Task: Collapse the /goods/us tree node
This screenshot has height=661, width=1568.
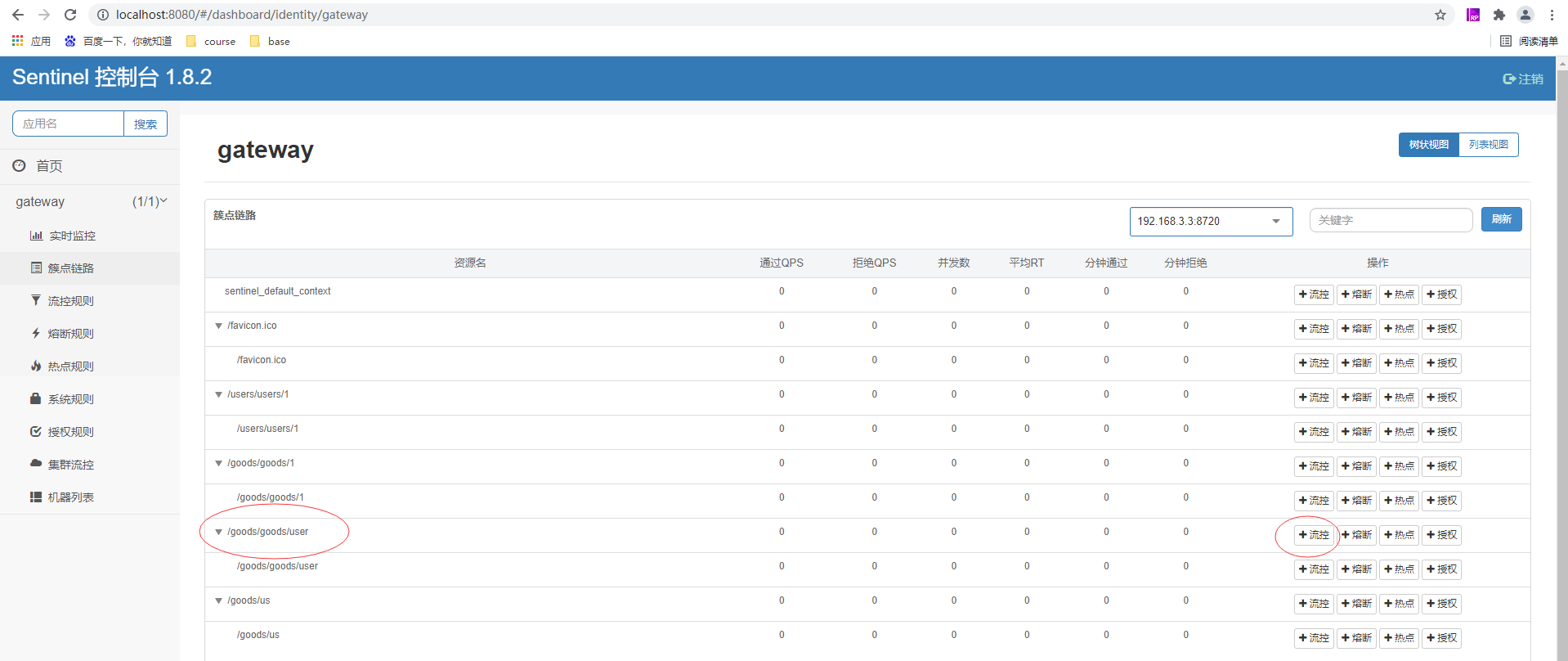Action: [218, 600]
